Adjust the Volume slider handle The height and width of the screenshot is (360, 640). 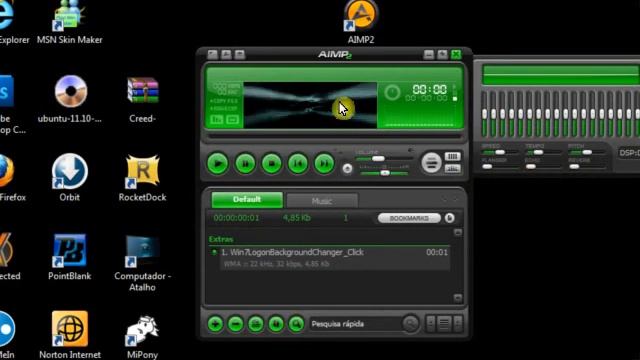point(378,158)
